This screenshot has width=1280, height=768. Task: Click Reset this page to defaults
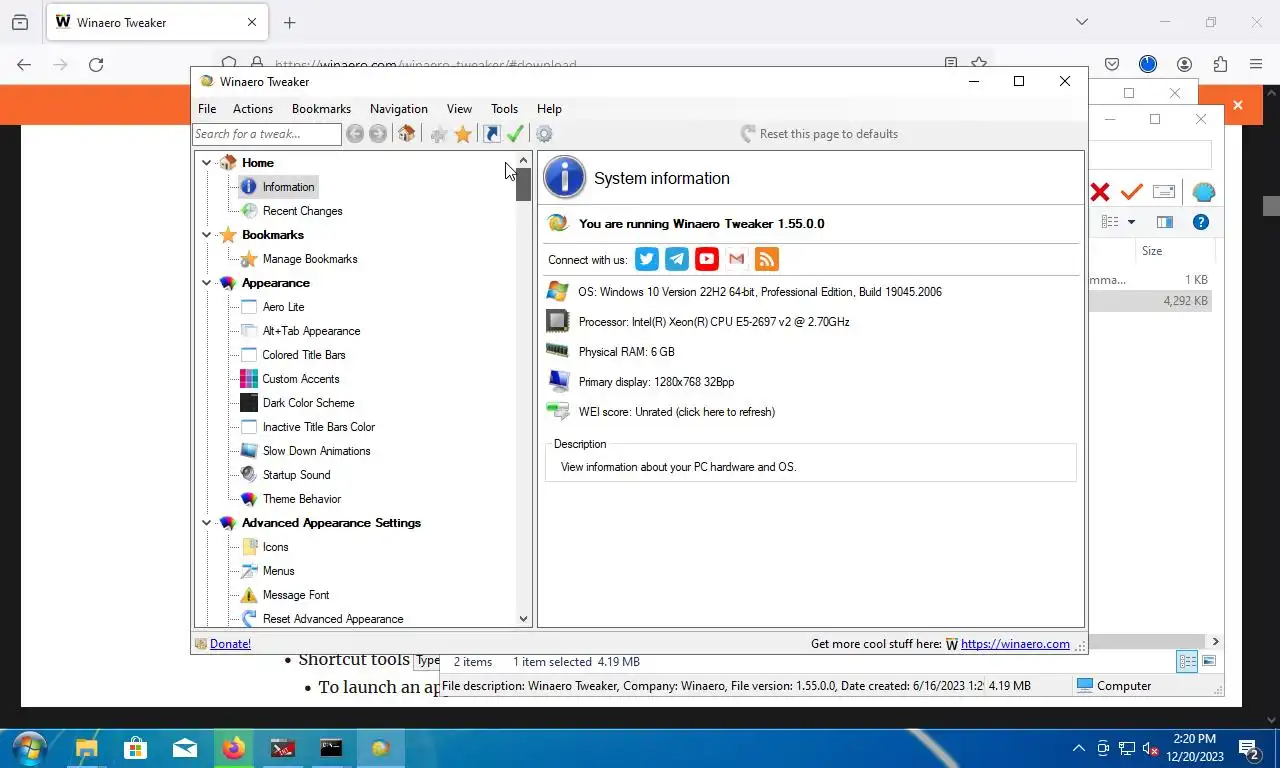tap(819, 134)
